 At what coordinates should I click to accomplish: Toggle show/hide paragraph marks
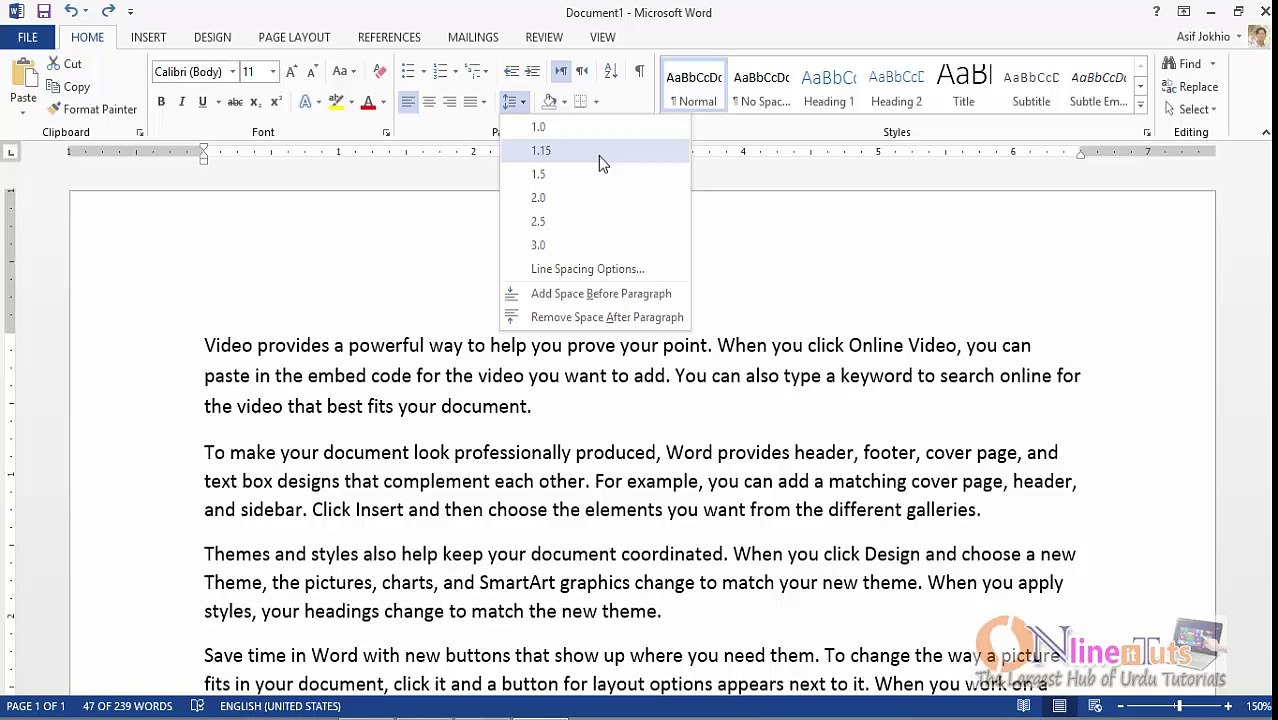(x=639, y=72)
